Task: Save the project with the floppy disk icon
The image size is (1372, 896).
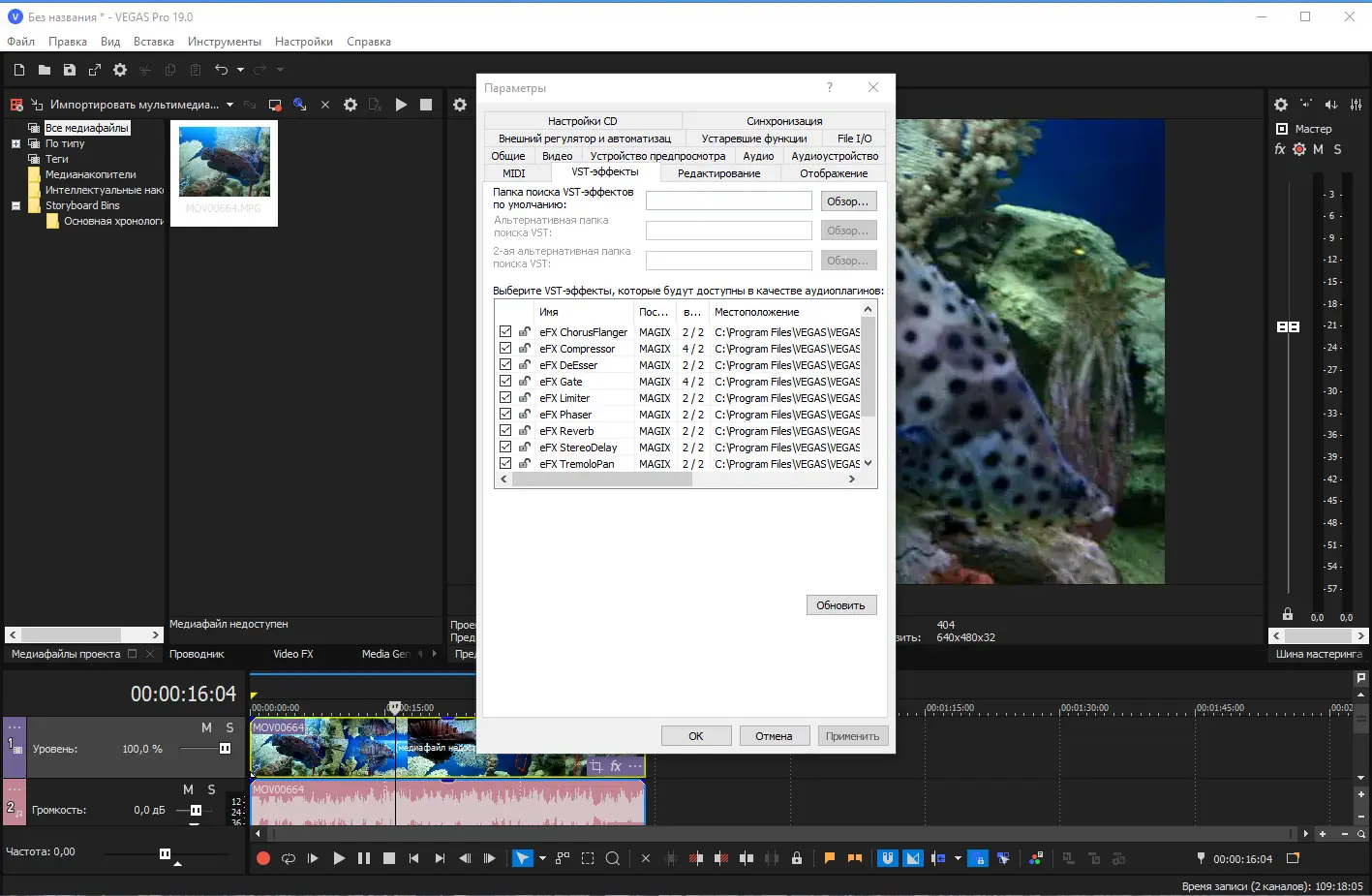Action: click(70, 70)
